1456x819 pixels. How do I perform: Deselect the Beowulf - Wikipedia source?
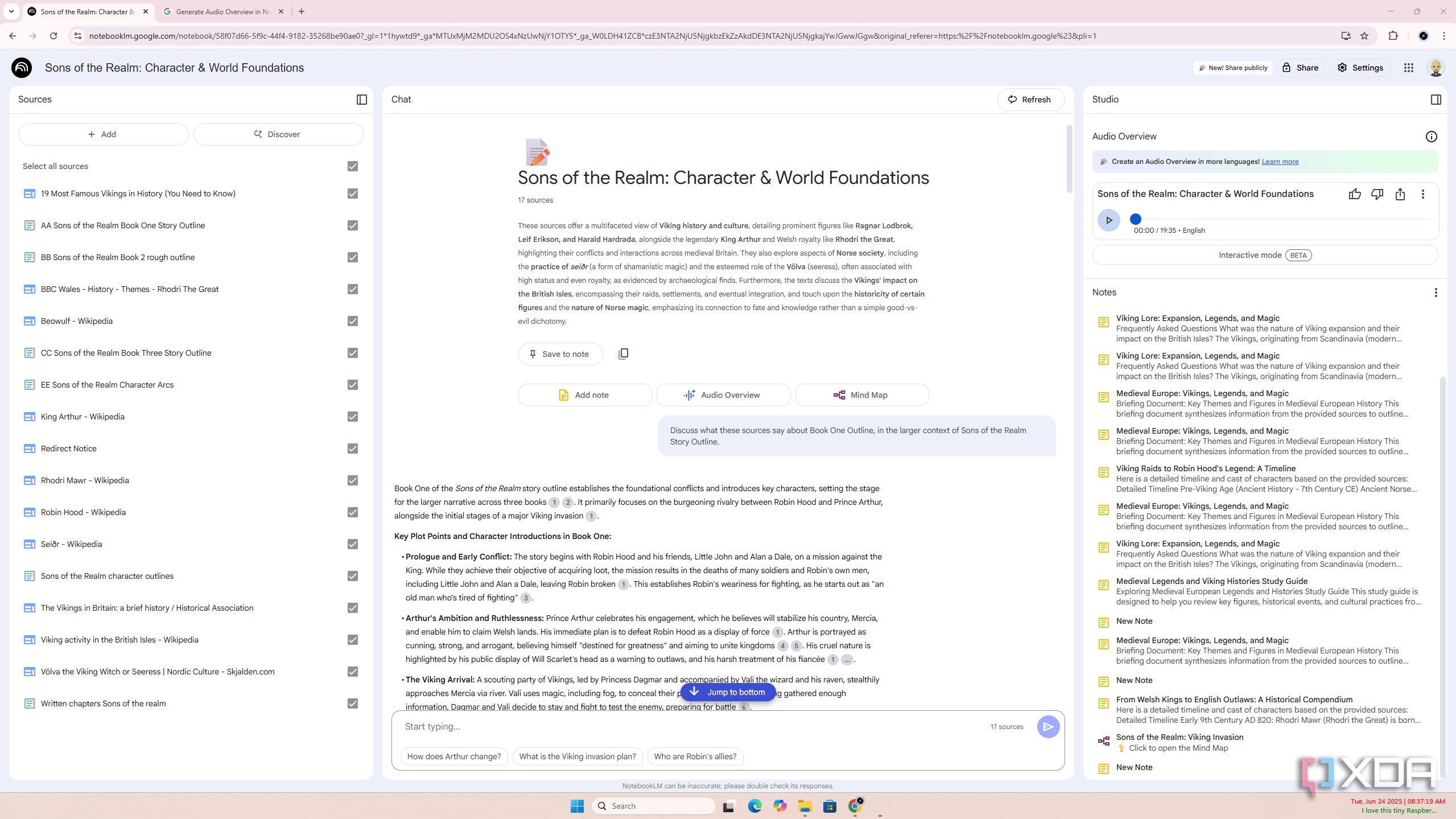click(x=353, y=321)
